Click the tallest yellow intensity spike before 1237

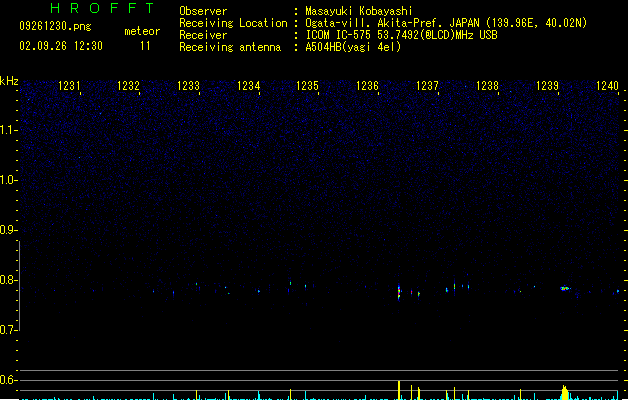click(x=399, y=390)
